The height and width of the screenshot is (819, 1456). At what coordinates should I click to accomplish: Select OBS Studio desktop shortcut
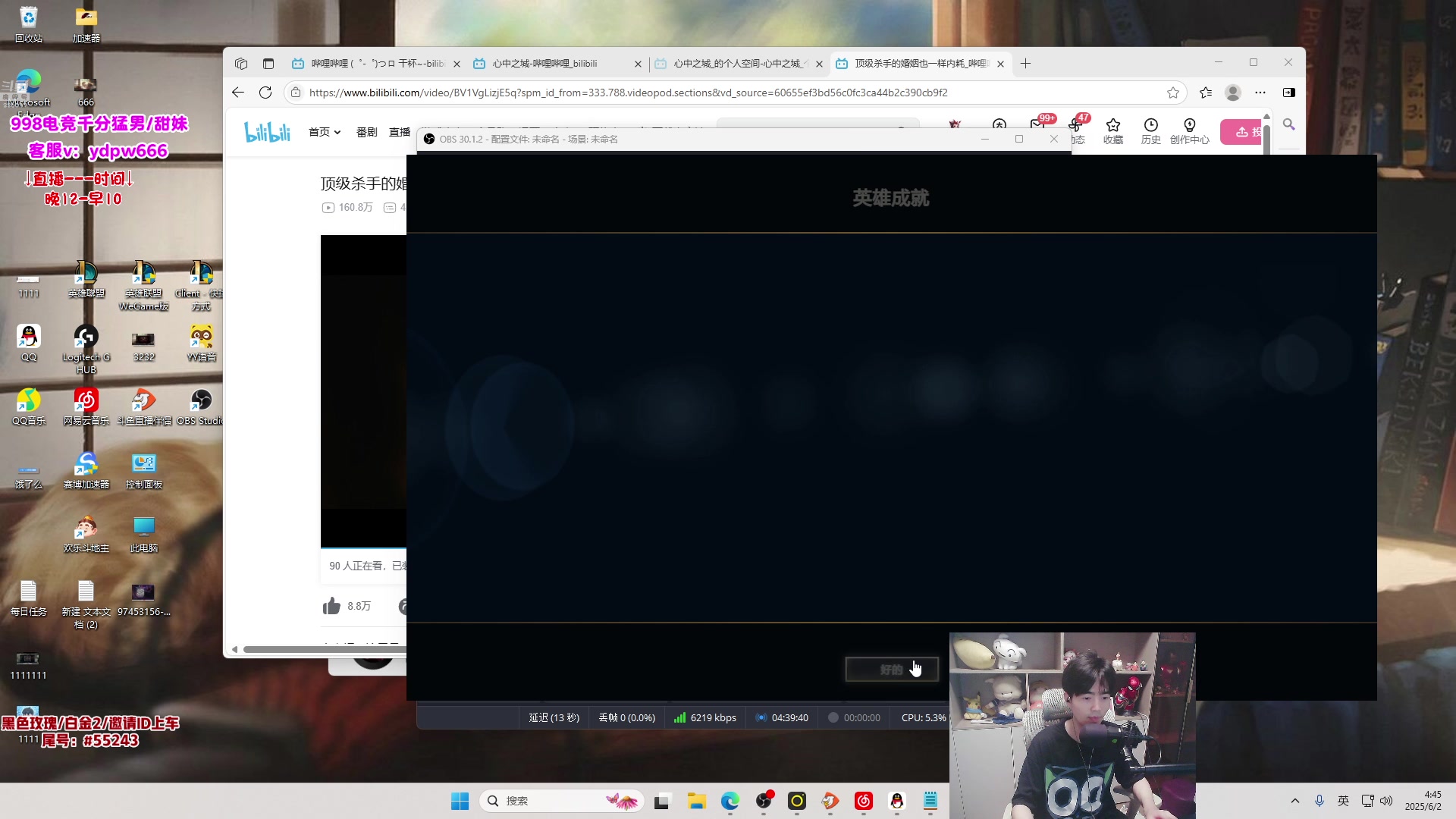200,406
